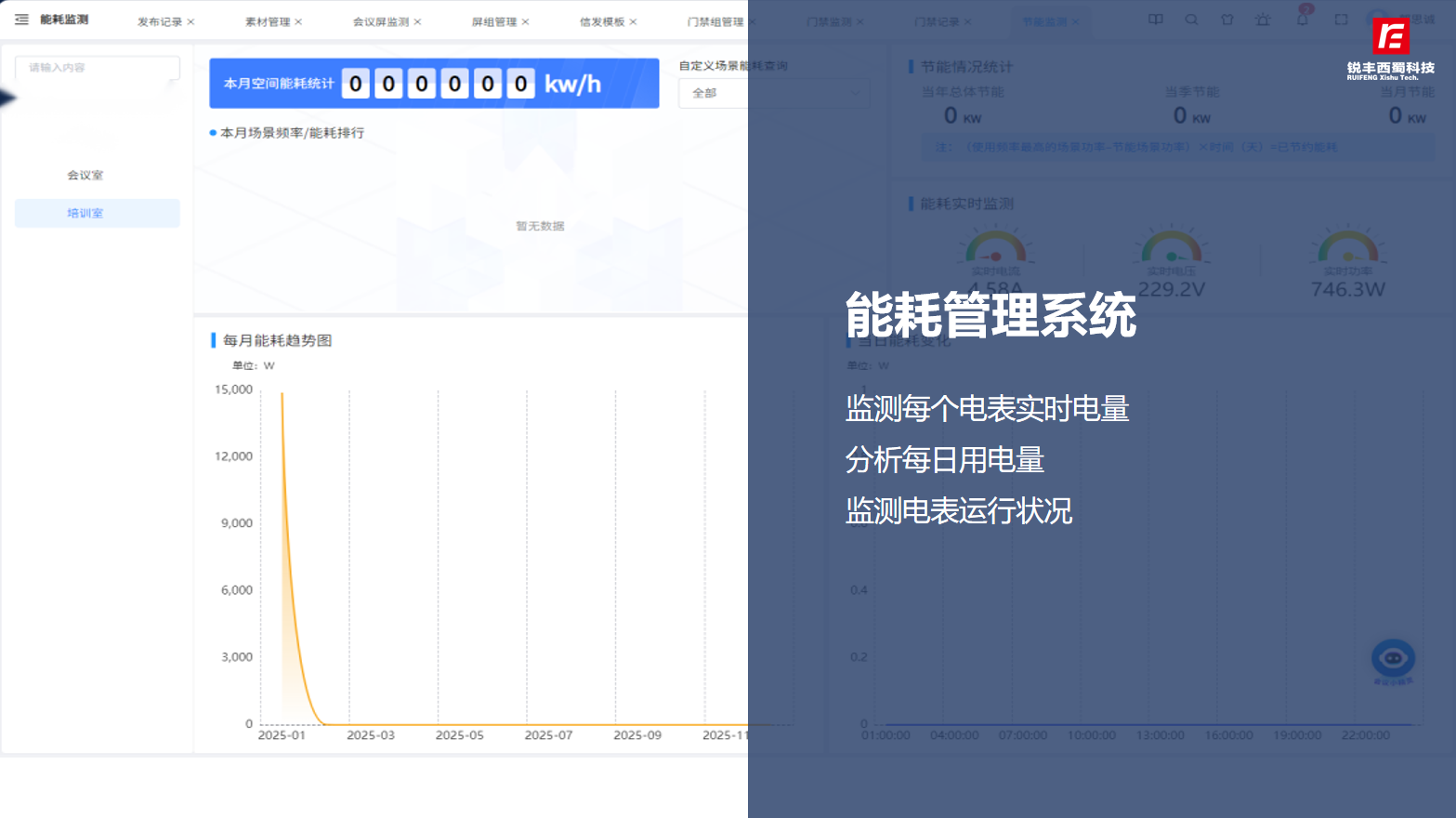Image resolution: width=1456 pixels, height=818 pixels.
Task: Click the hamburger menu beside 能耗监测
Action: pyautogui.click(x=20, y=20)
